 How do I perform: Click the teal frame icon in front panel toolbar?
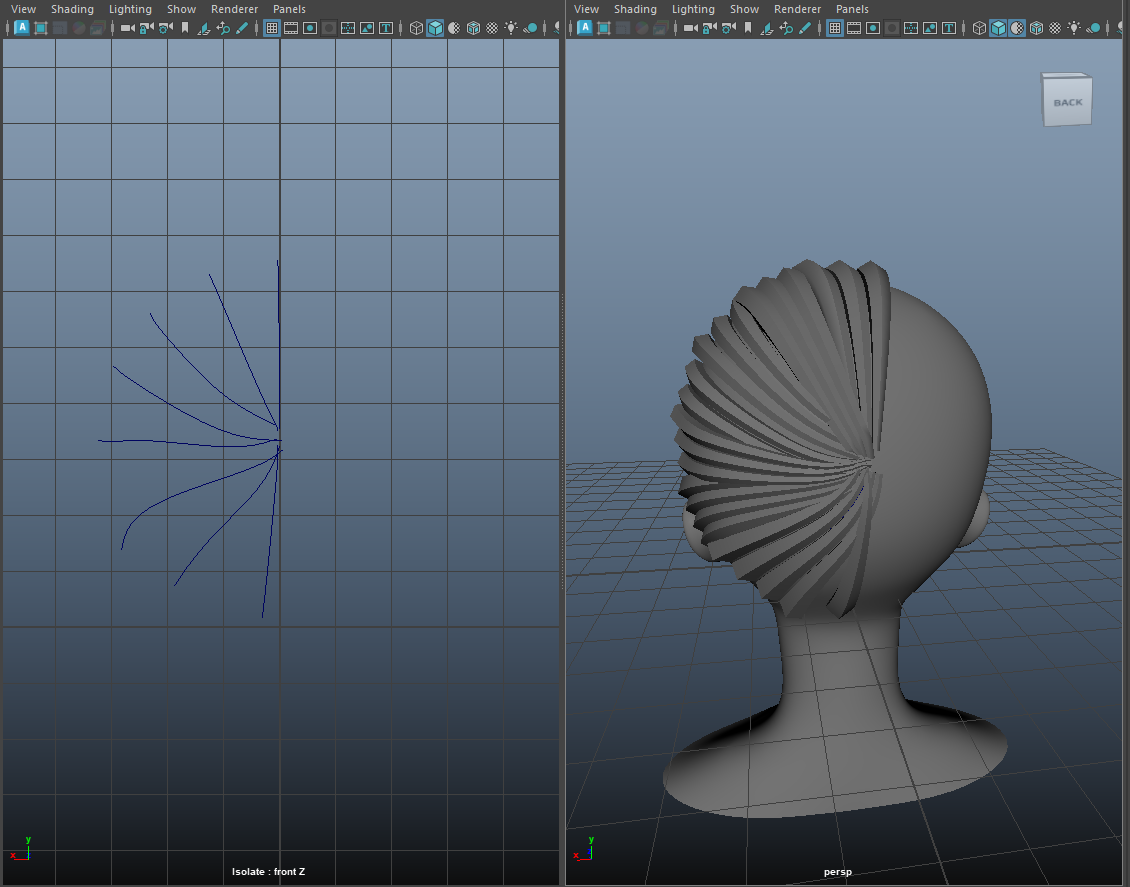pos(41,28)
